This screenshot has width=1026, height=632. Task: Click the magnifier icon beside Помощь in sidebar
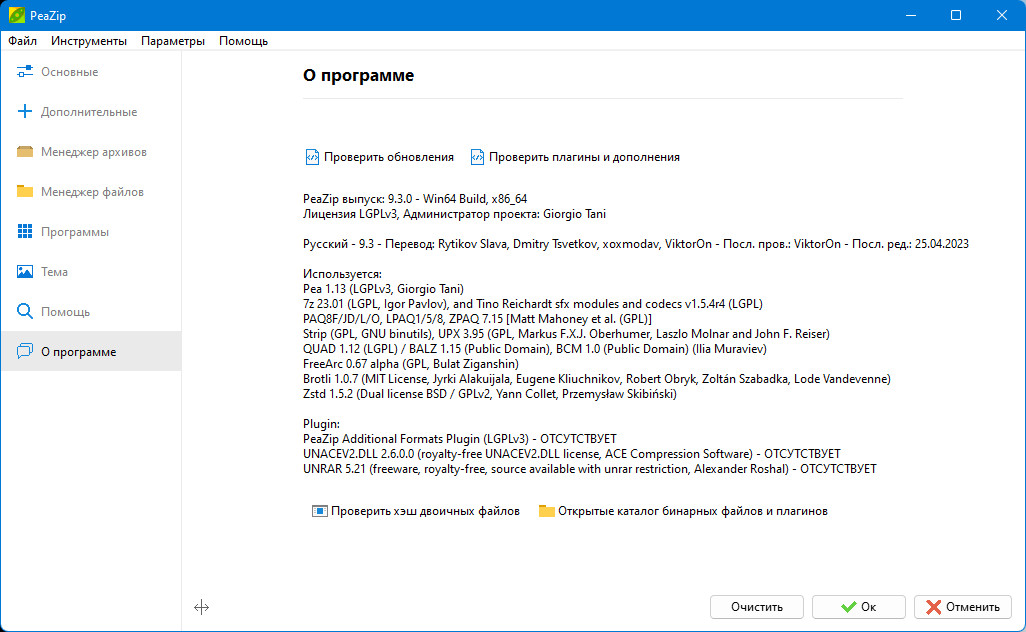pyautogui.click(x=25, y=311)
